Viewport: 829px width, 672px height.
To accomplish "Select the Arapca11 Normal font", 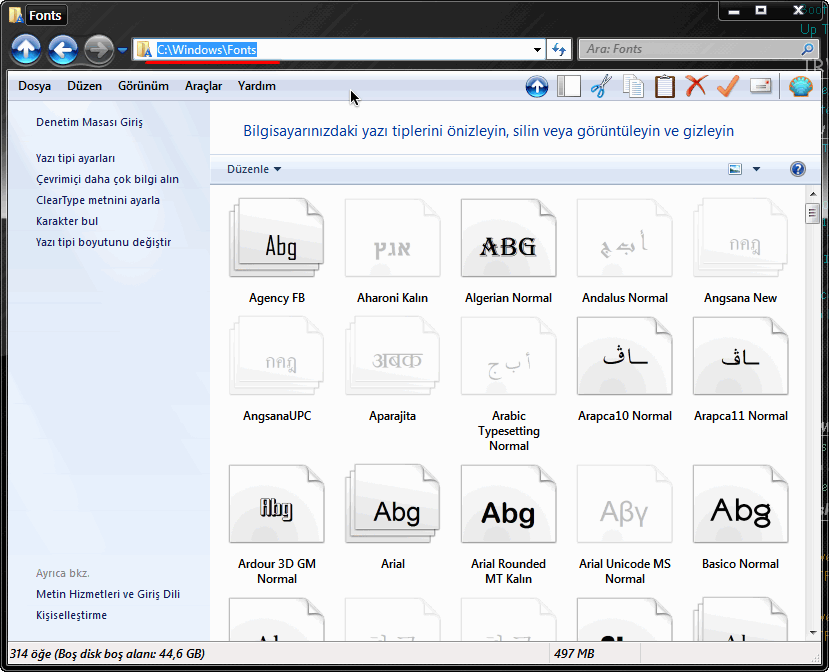I will [x=740, y=369].
